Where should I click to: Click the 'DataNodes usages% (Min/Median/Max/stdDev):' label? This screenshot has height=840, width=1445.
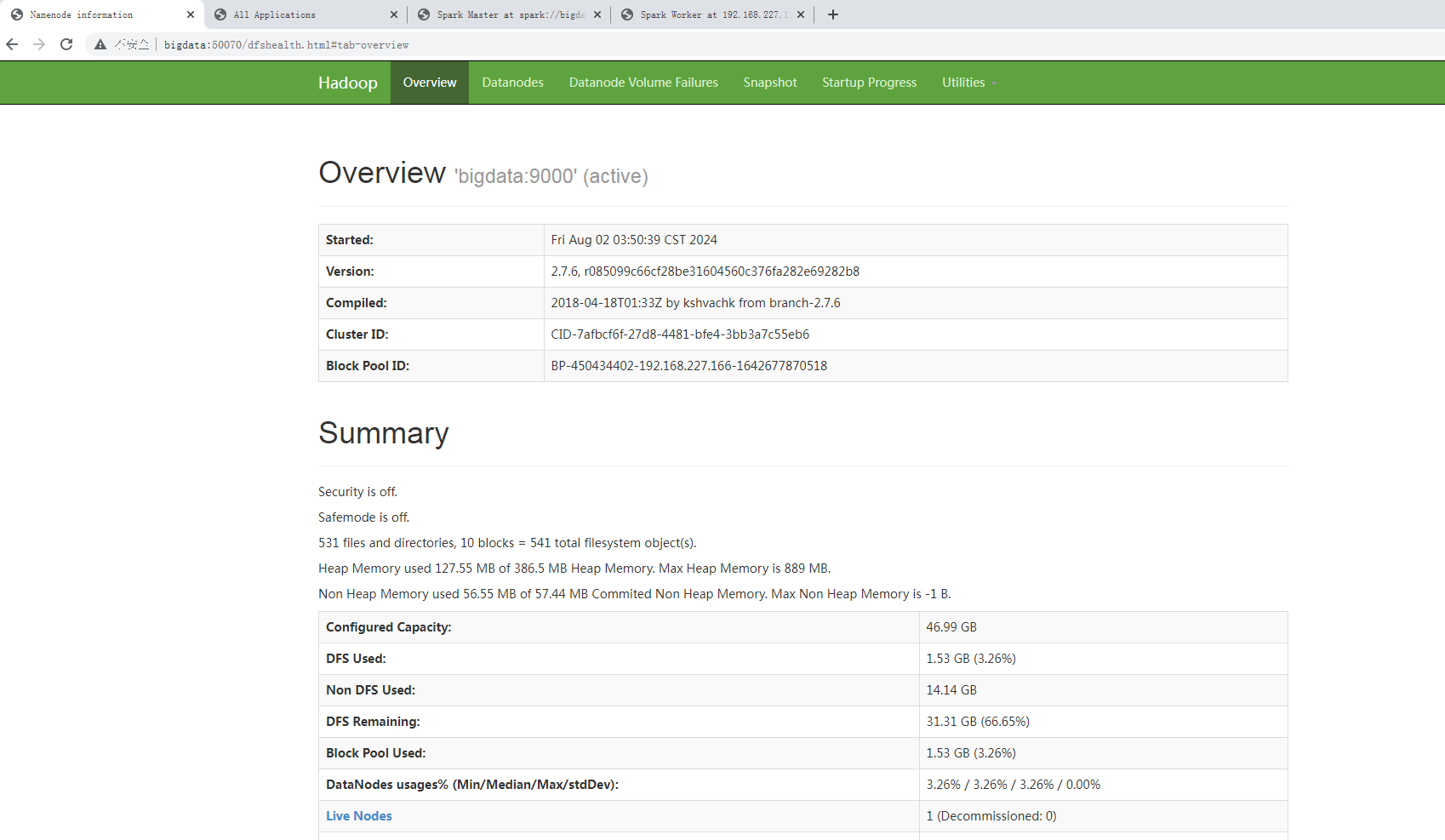(x=472, y=785)
